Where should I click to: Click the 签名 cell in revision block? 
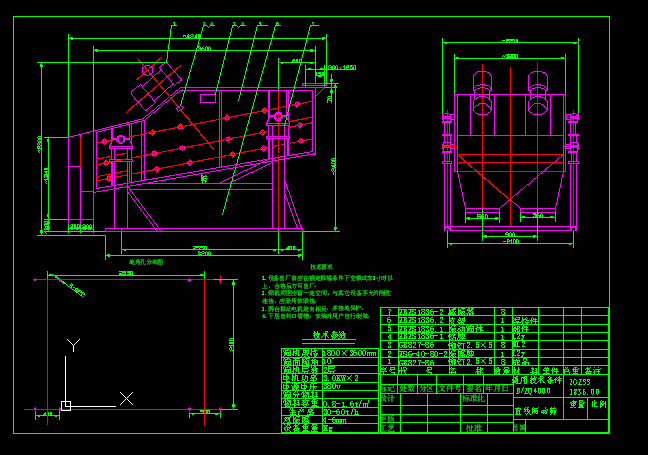click(x=474, y=388)
